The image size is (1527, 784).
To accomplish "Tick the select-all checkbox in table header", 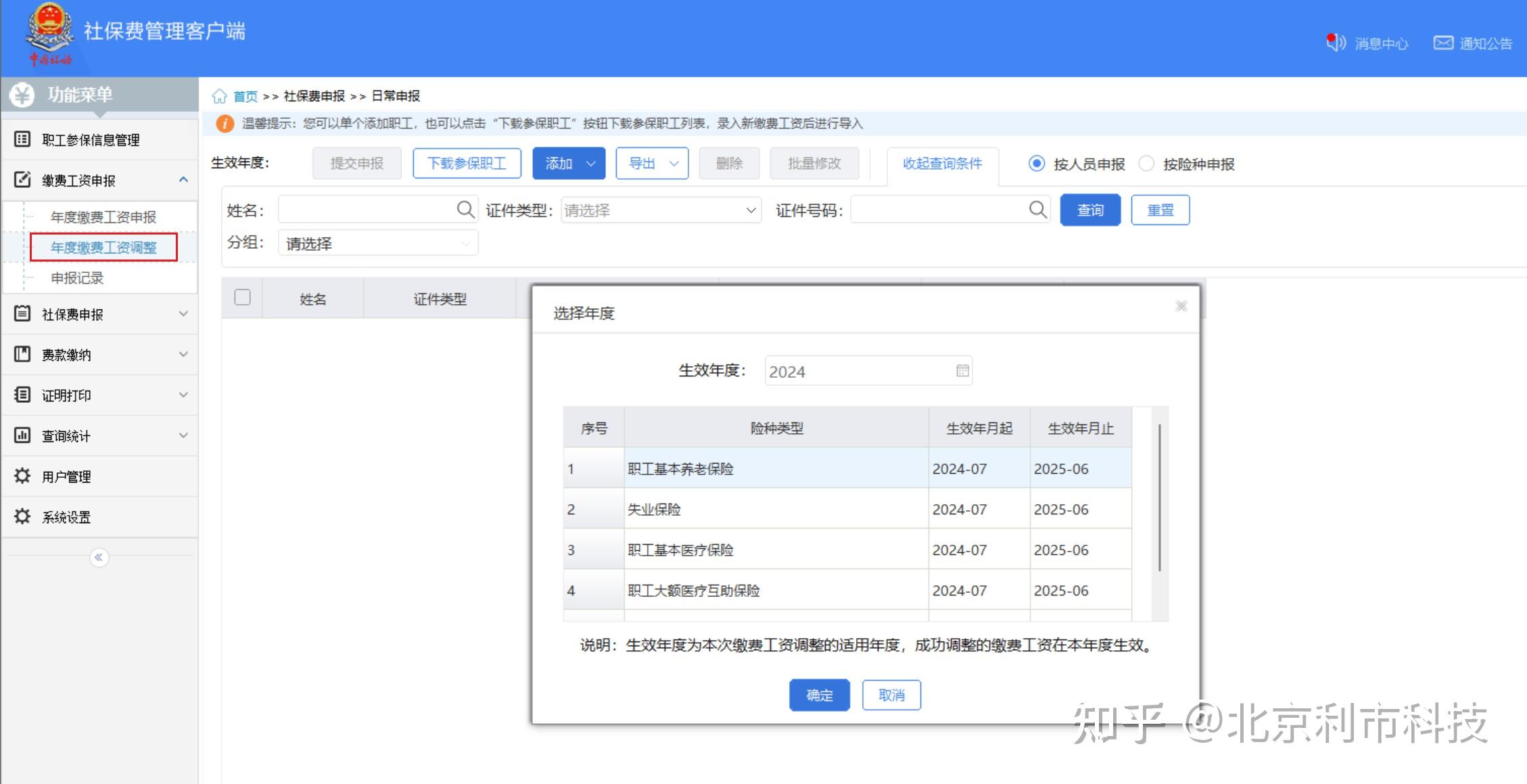I will point(242,297).
